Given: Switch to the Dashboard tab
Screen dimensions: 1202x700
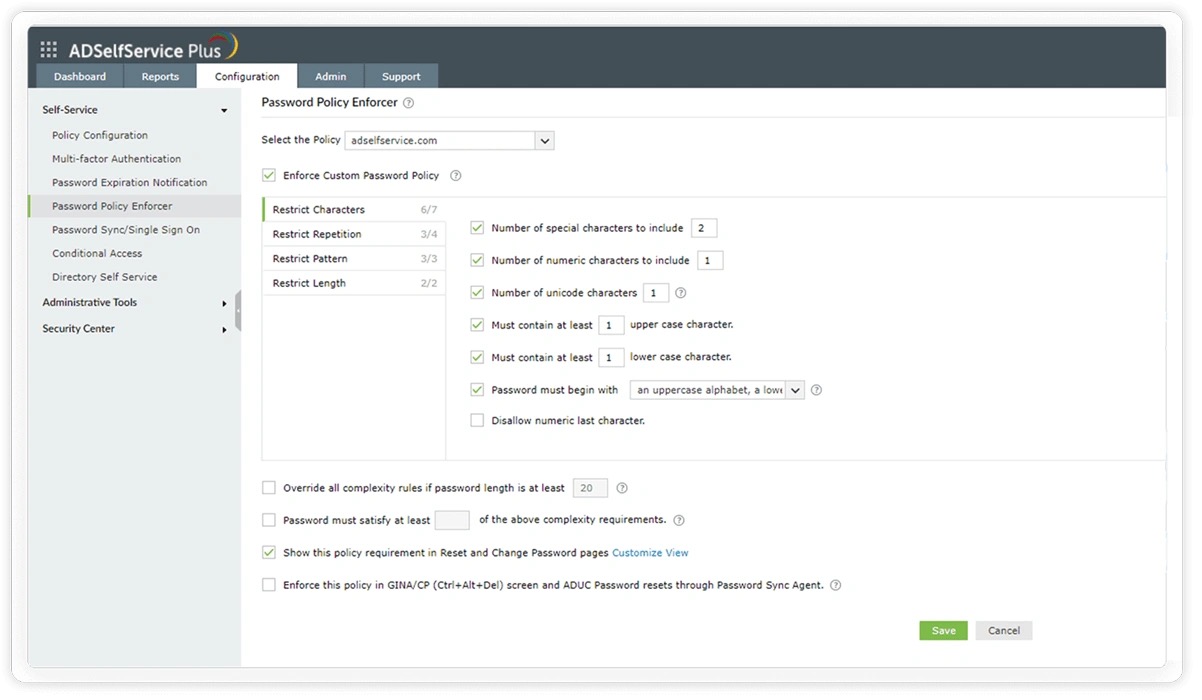Looking at the screenshot, I should (x=80, y=77).
